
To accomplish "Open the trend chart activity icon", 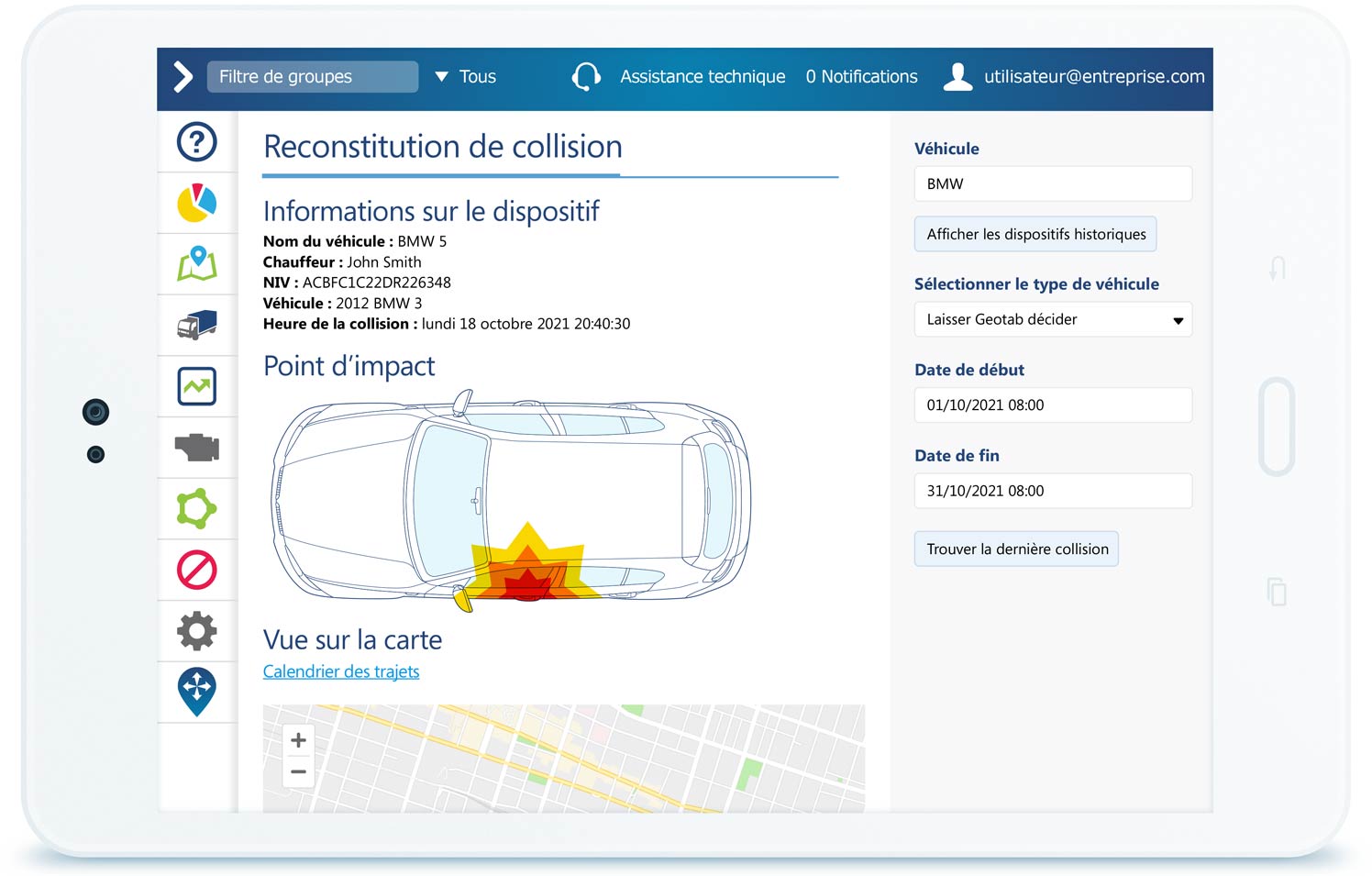I will (197, 386).
